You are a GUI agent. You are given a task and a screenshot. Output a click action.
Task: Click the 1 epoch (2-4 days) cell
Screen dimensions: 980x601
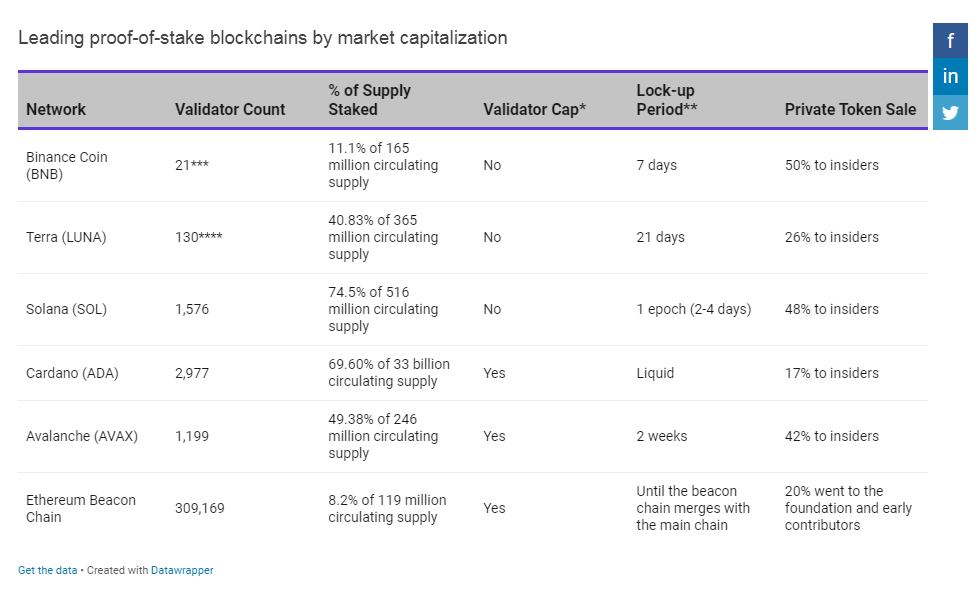[x=694, y=309]
